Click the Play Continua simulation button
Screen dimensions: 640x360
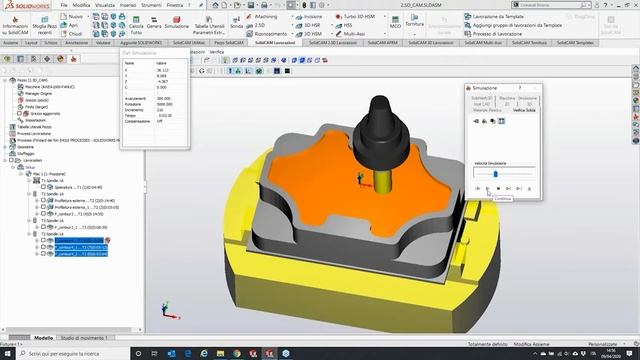point(487,189)
